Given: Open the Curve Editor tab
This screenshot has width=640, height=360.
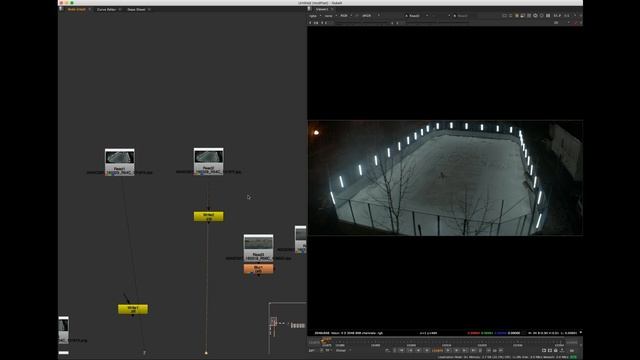Looking at the screenshot, I should 107,9.
